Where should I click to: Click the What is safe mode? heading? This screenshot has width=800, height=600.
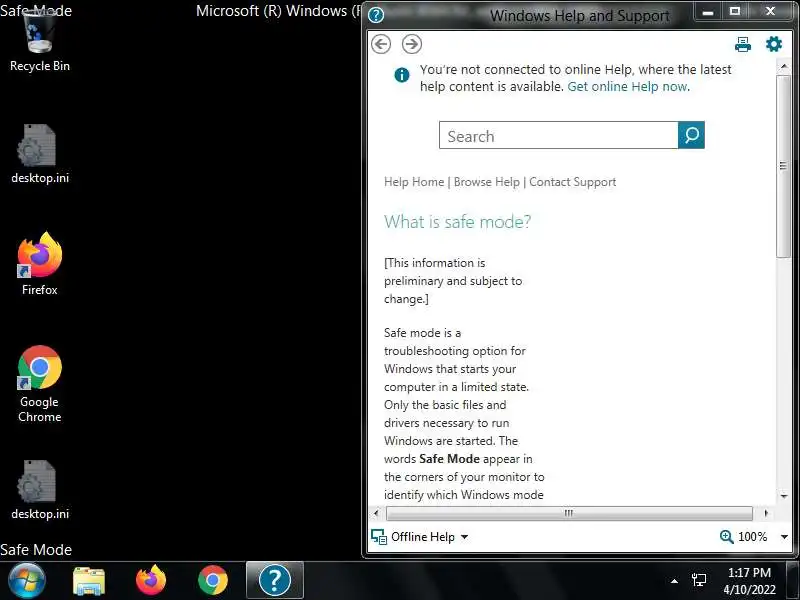tap(457, 222)
